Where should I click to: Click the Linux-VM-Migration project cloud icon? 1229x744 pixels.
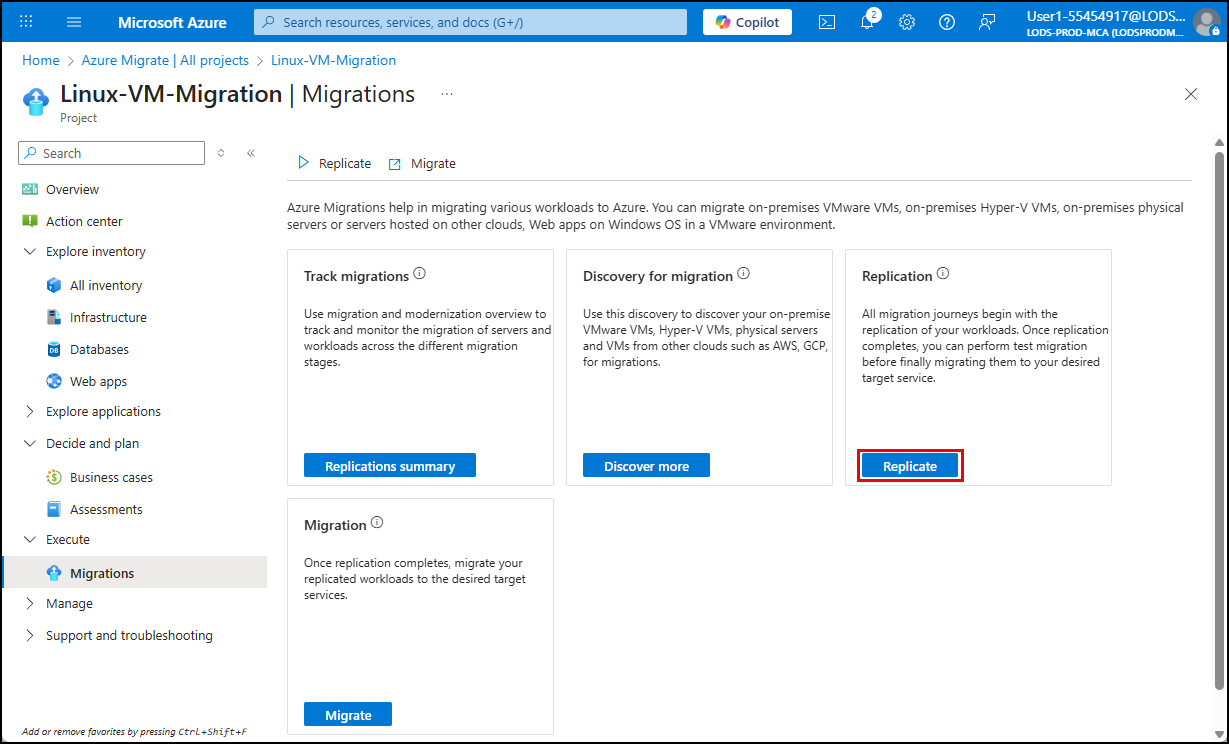click(x=36, y=100)
